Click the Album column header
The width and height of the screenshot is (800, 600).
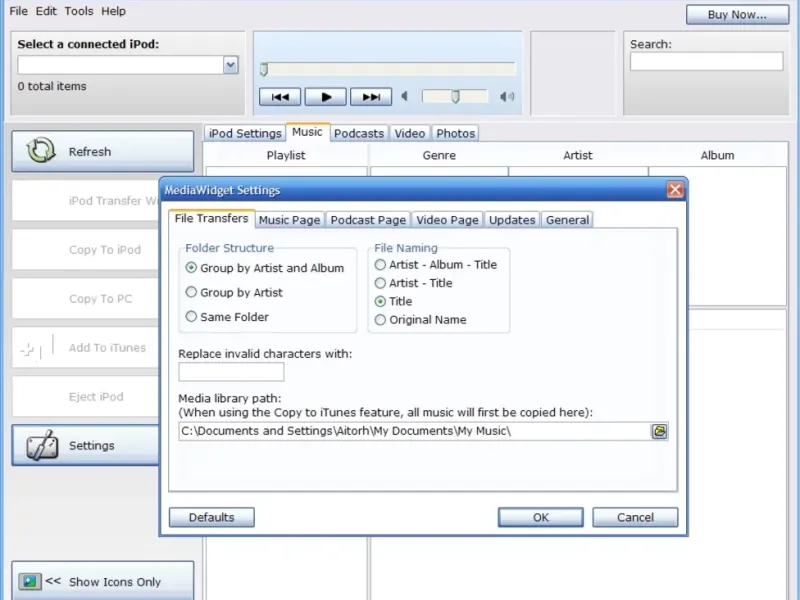pyautogui.click(x=717, y=155)
